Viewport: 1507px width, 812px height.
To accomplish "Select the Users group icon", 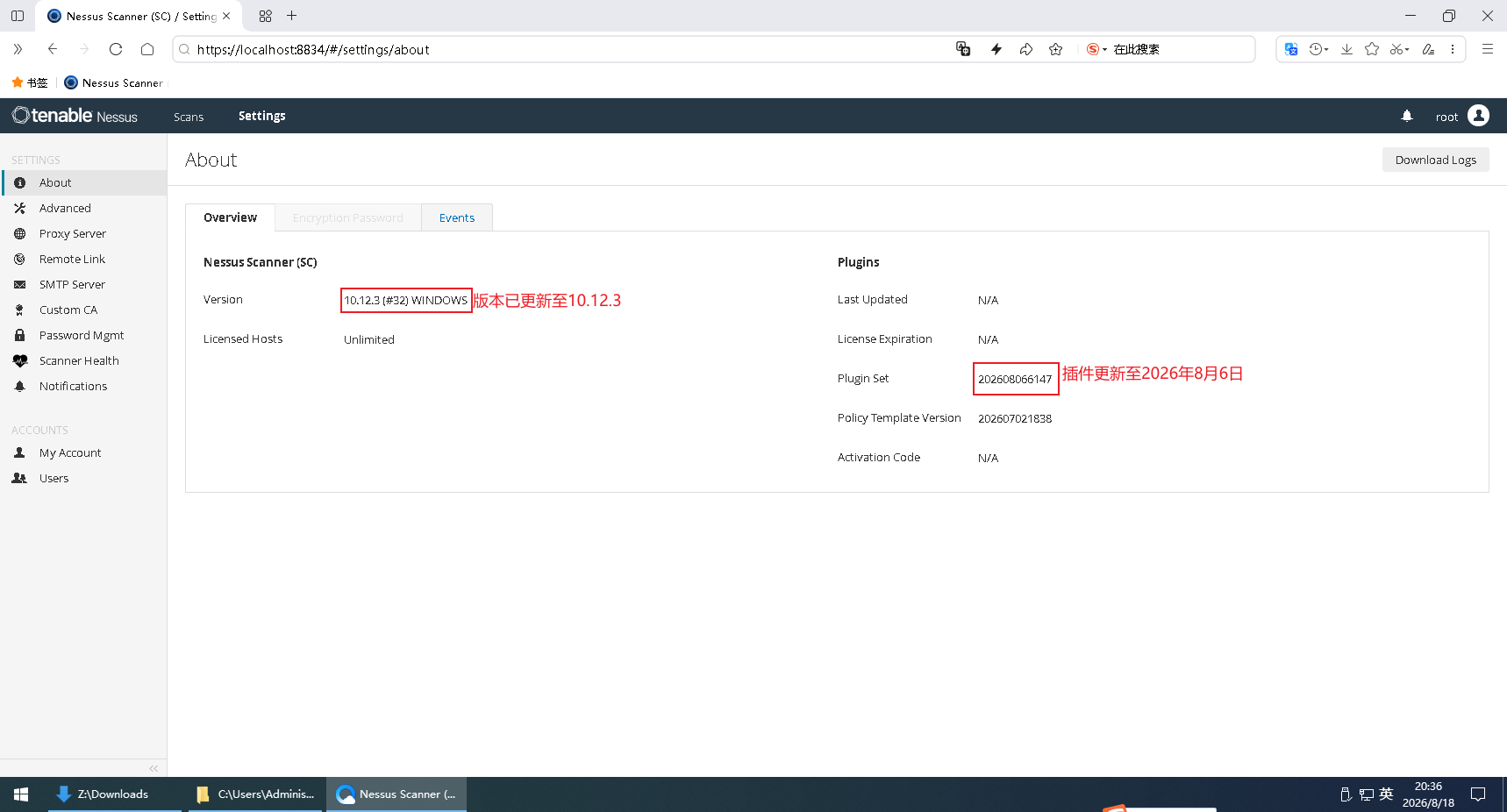I will (19, 478).
